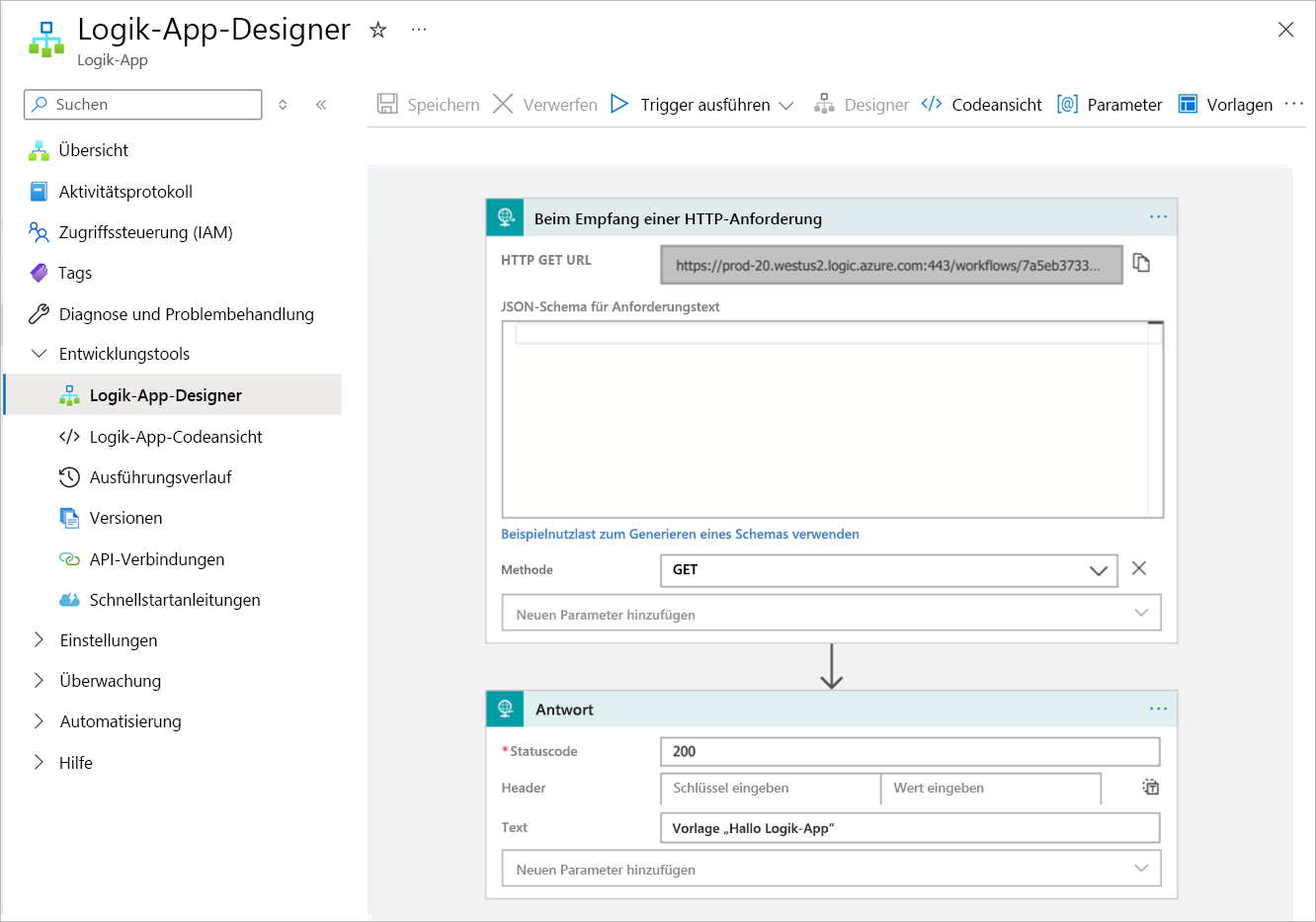Image resolution: width=1316 pixels, height=922 pixels.
Task: Click the Tags purple tag icon
Action: [x=39, y=273]
